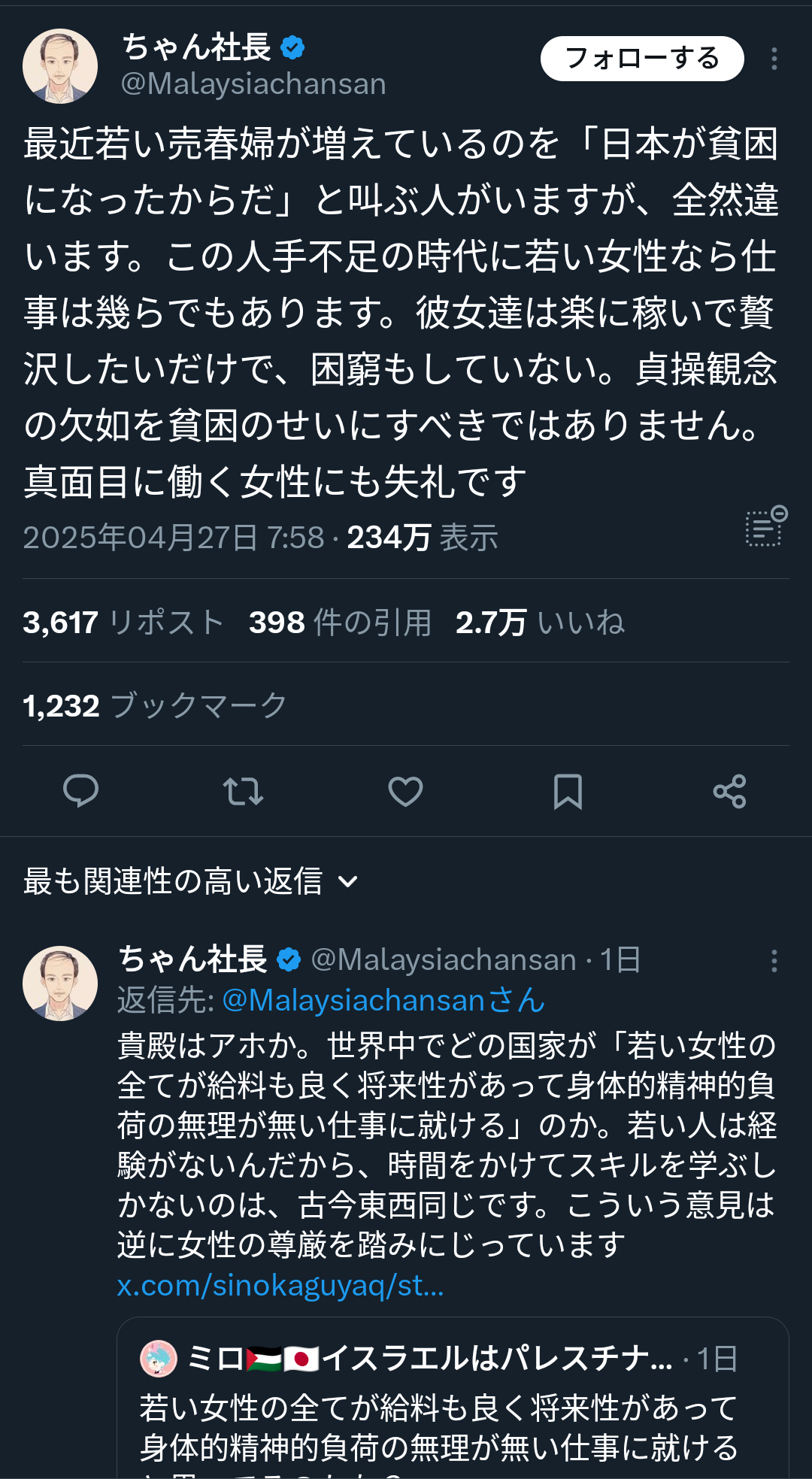
Task: Open the 3,617 リポスト list
Action: (123, 622)
